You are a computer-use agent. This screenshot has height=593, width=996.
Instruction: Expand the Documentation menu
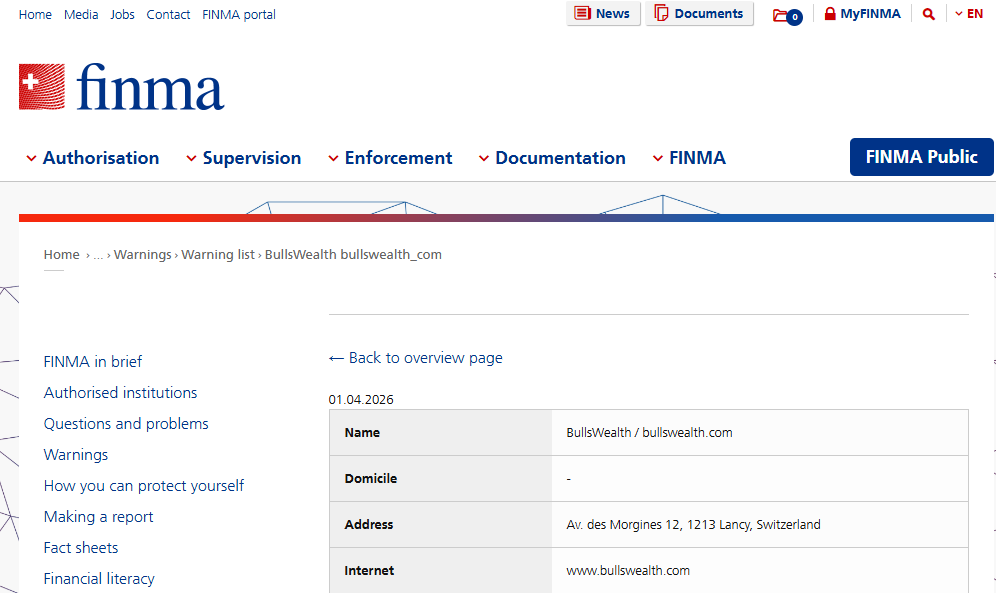coord(553,157)
